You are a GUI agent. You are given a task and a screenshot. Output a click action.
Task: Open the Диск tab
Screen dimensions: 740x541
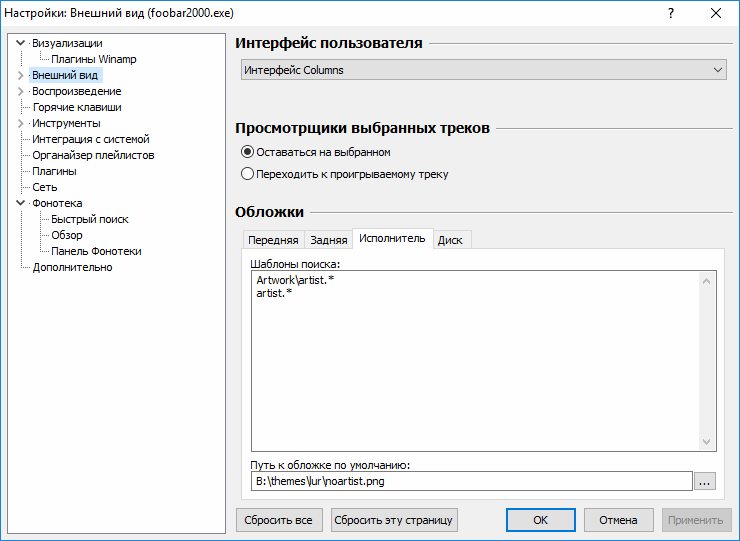pos(450,240)
